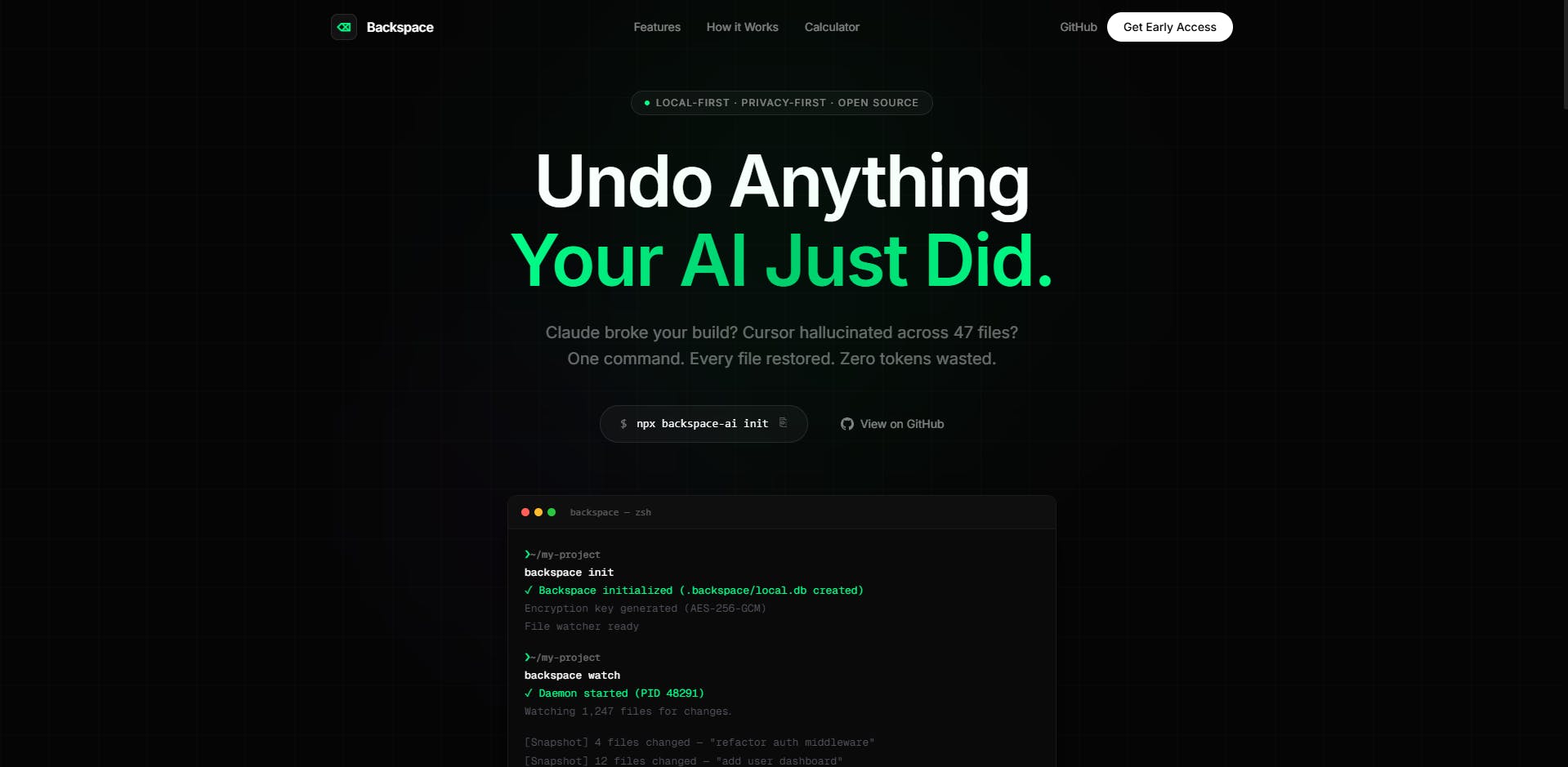Open the Calculator nav link

832,27
